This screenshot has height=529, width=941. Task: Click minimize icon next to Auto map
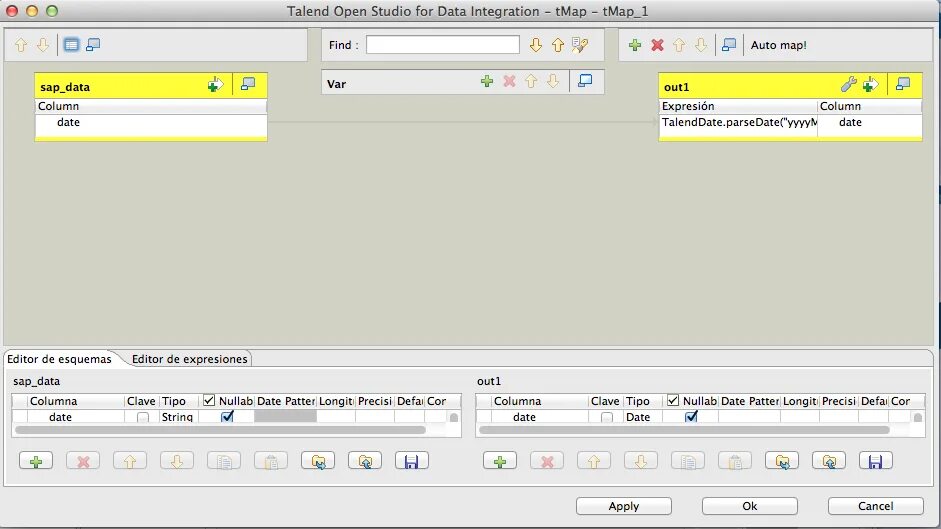click(729, 45)
